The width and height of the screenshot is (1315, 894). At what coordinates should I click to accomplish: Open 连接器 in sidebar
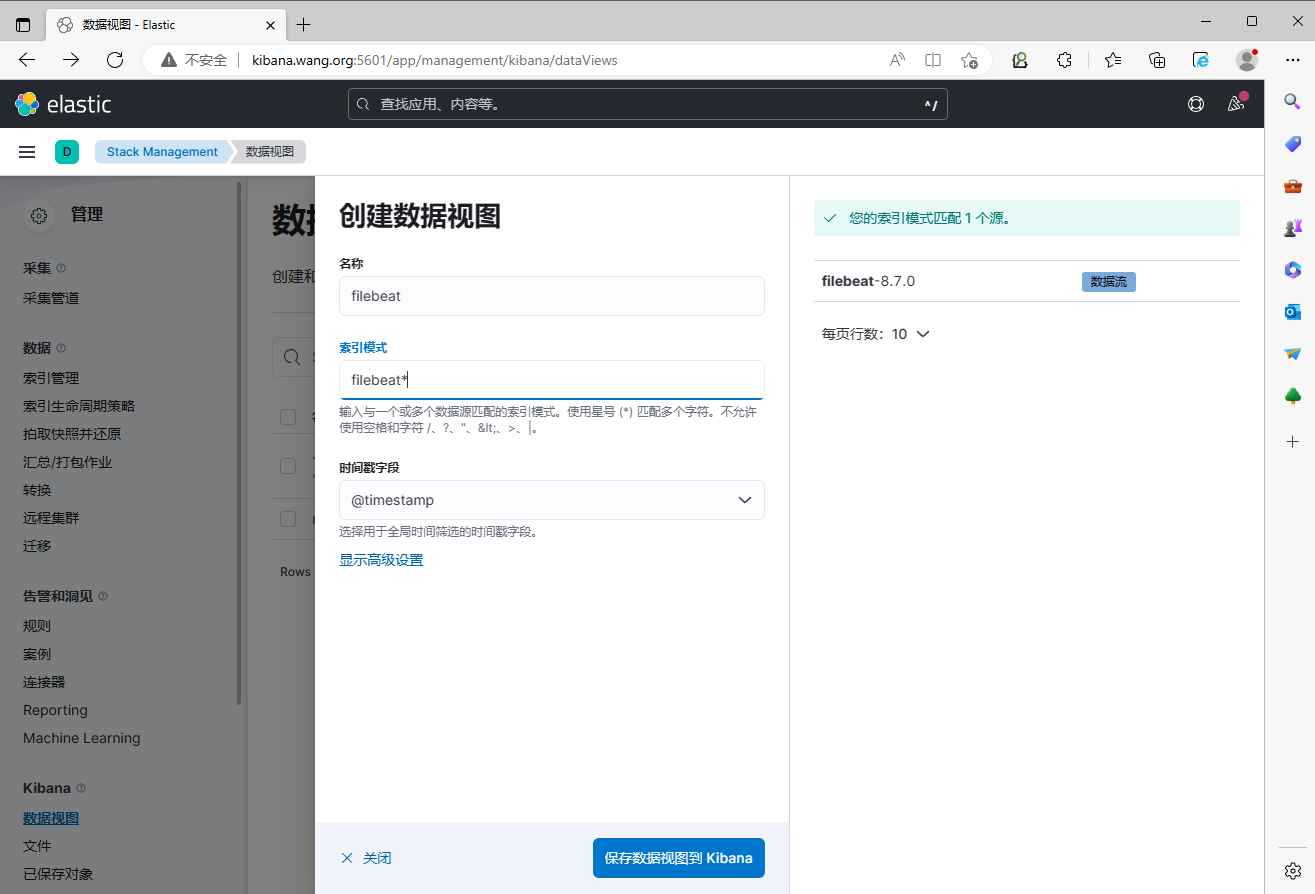(44, 682)
